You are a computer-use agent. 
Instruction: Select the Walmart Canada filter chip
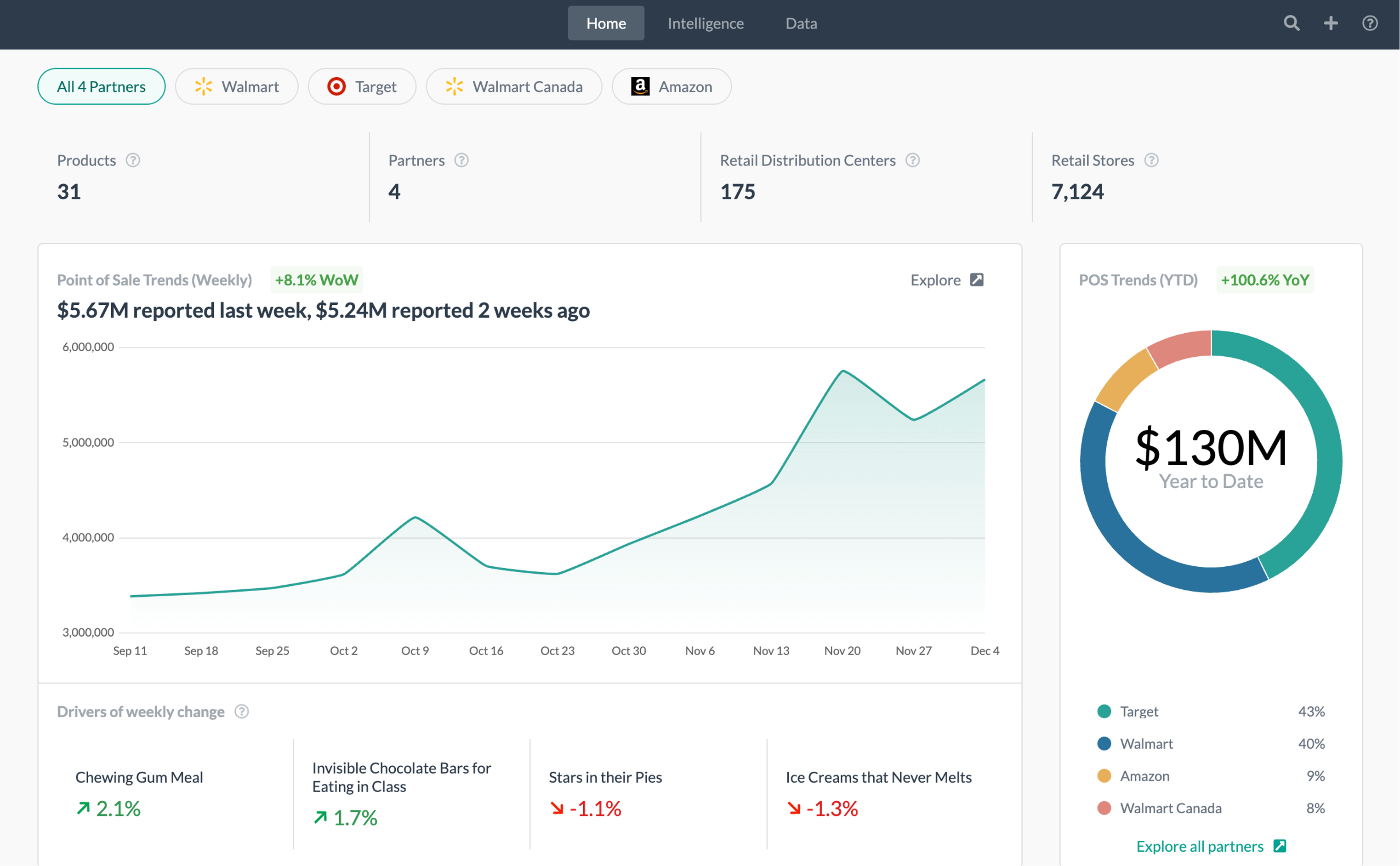pos(513,86)
